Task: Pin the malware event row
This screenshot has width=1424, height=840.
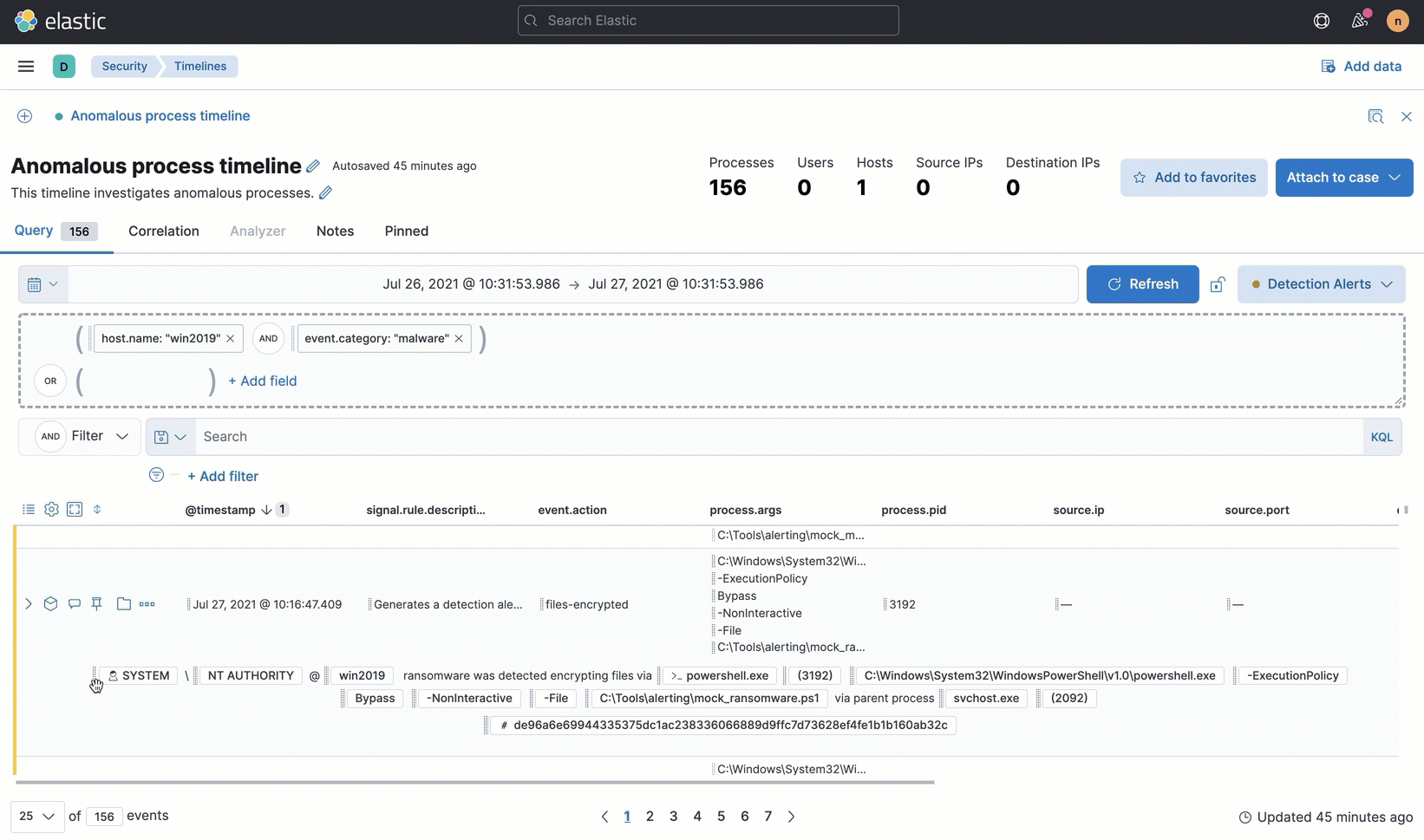Action: (x=96, y=604)
